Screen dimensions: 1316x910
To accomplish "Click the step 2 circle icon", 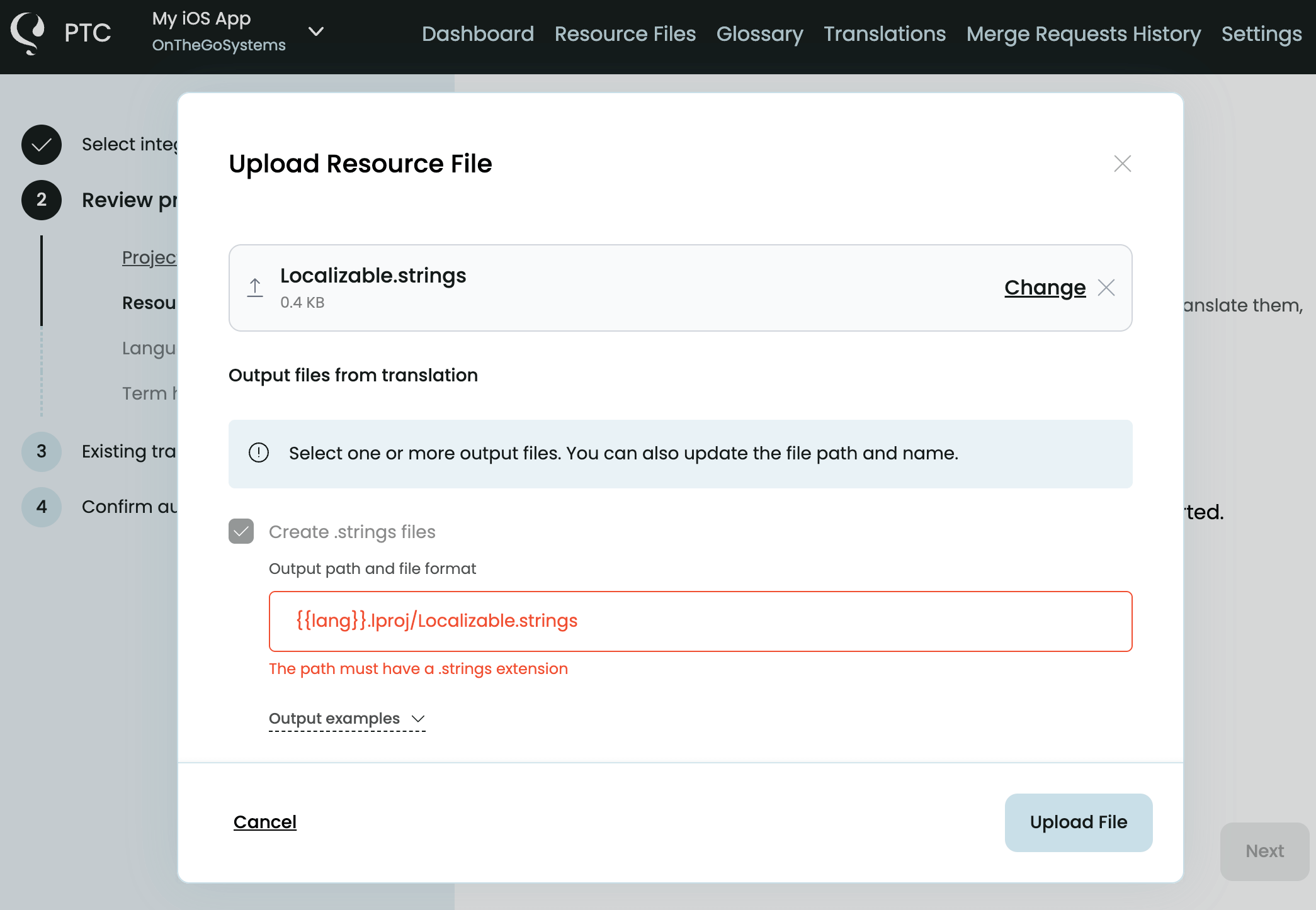I will coord(42,200).
